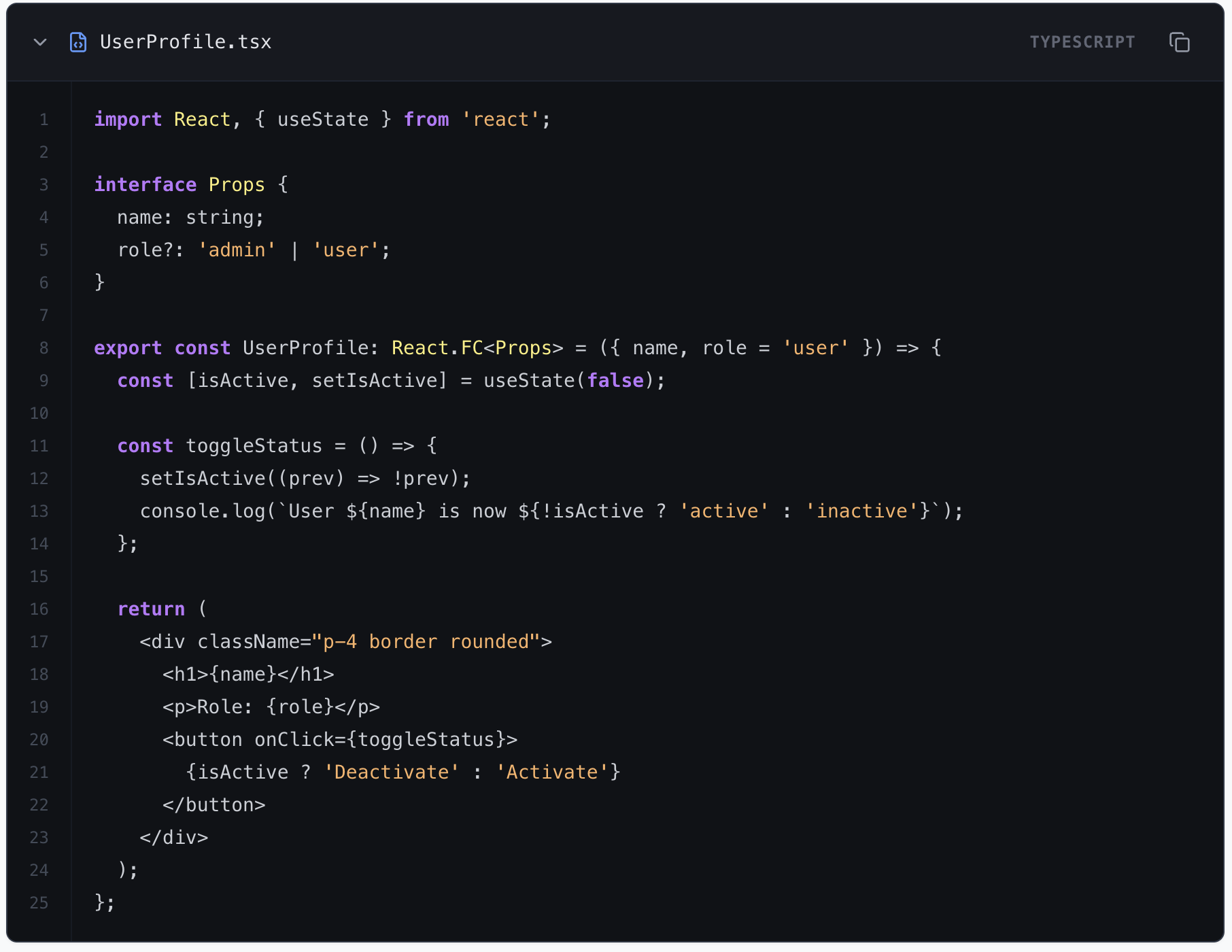
Task: Click line number 13 in the gutter
Action: pyautogui.click(x=39, y=511)
